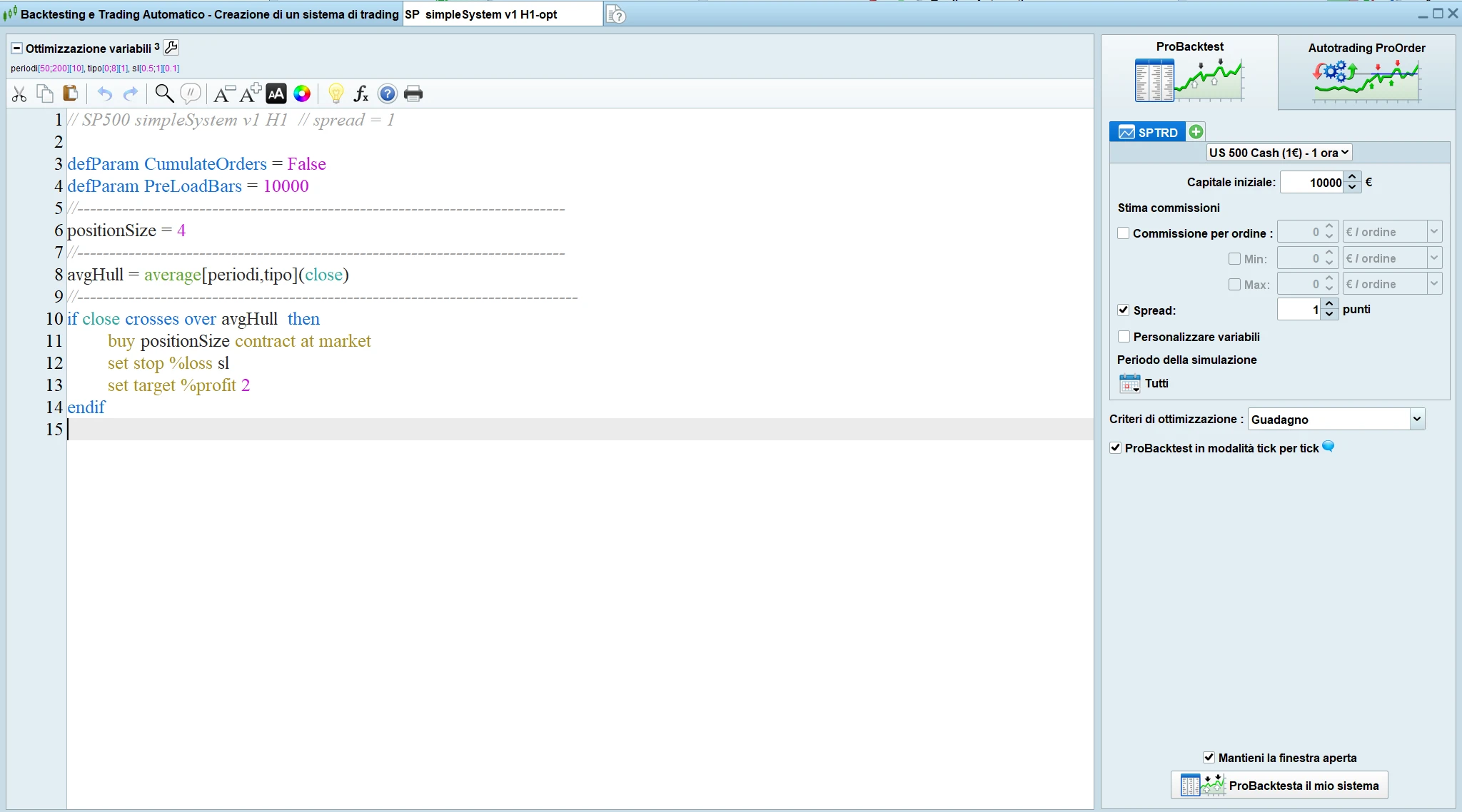Check Personalizzare variabili option
Image resolution: width=1462 pixels, height=812 pixels.
pos(1124,336)
